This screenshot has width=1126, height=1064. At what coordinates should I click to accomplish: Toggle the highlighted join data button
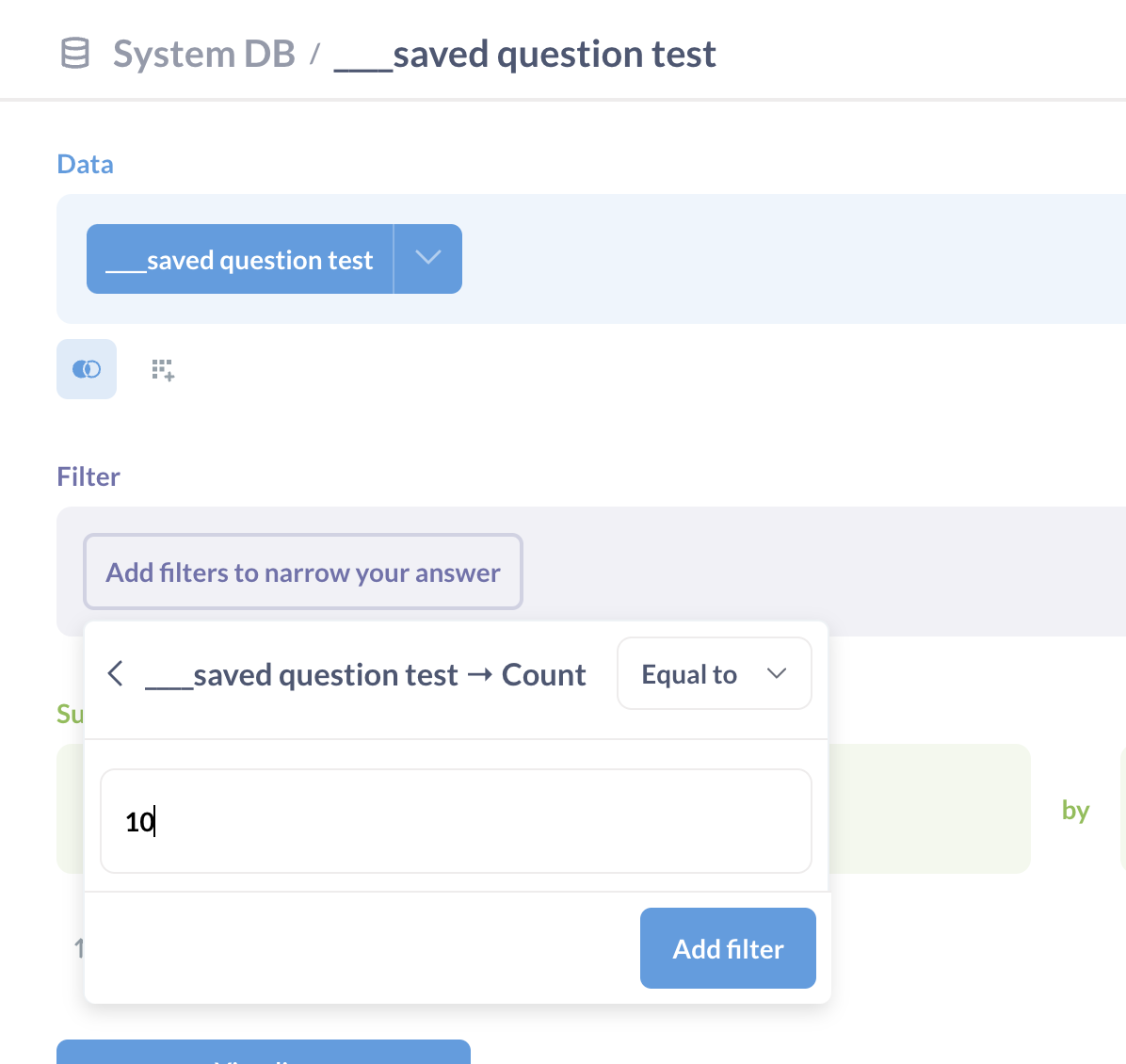pos(86,369)
